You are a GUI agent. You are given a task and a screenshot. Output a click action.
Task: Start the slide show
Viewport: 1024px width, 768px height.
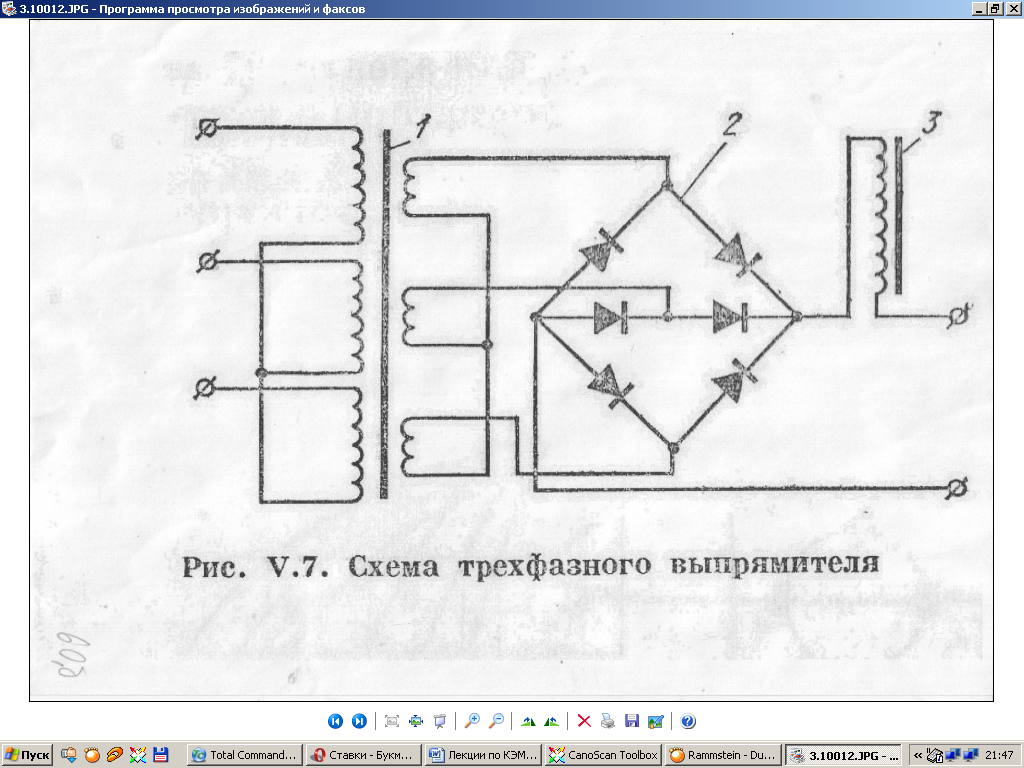[x=440, y=721]
